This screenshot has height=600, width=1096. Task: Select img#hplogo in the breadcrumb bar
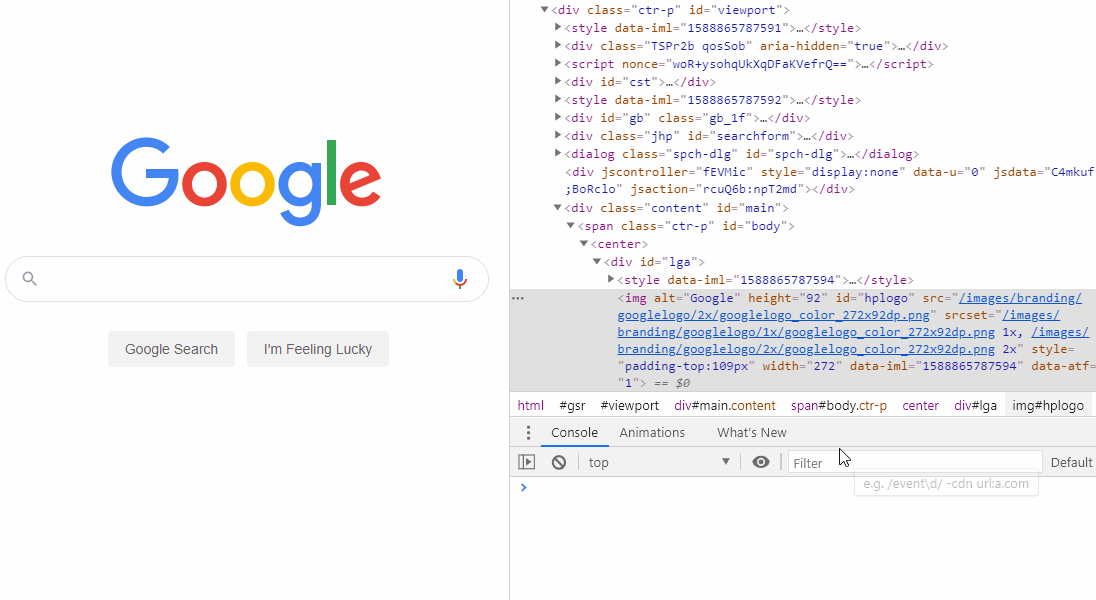[x=1048, y=406]
